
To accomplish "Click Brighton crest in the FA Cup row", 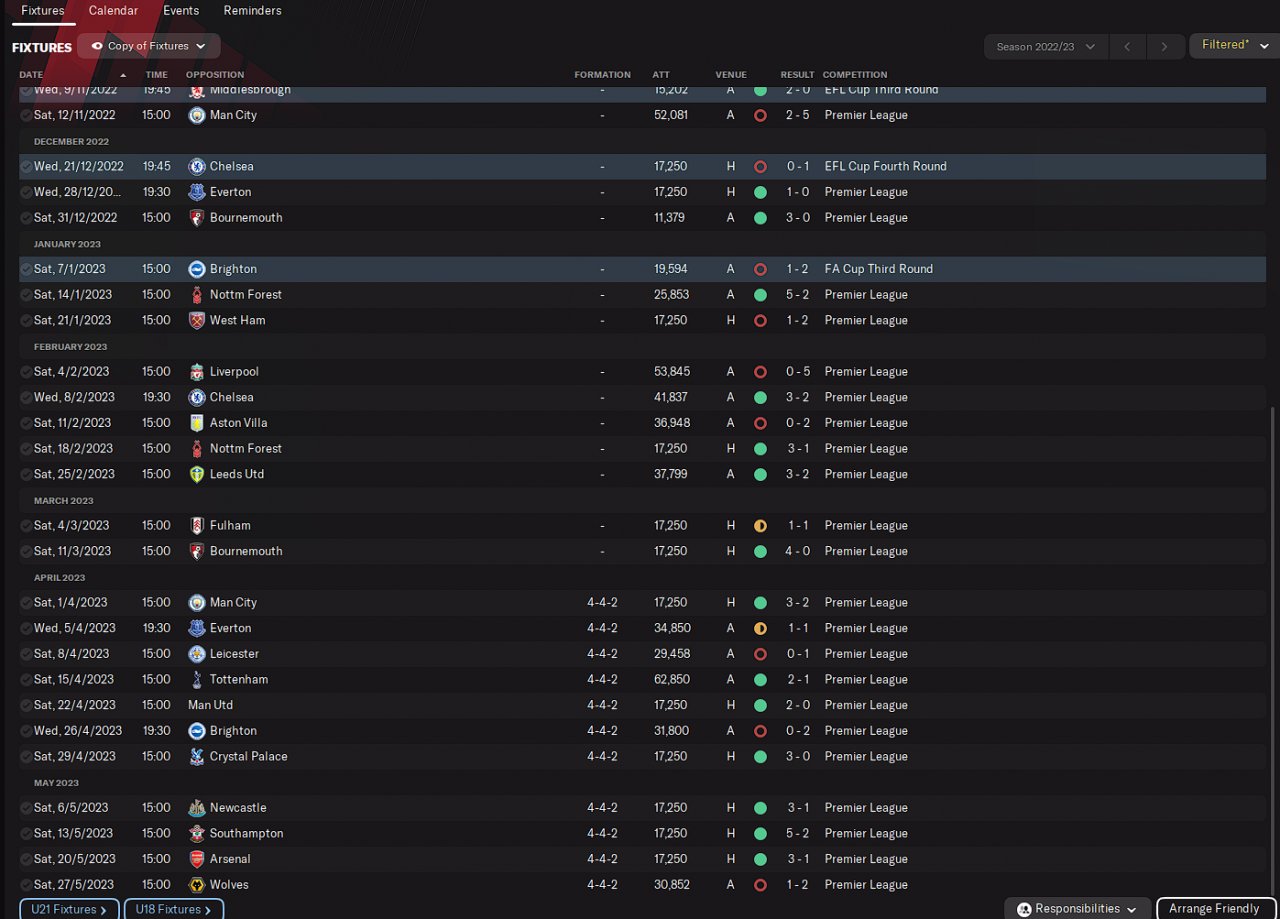I will (x=197, y=269).
